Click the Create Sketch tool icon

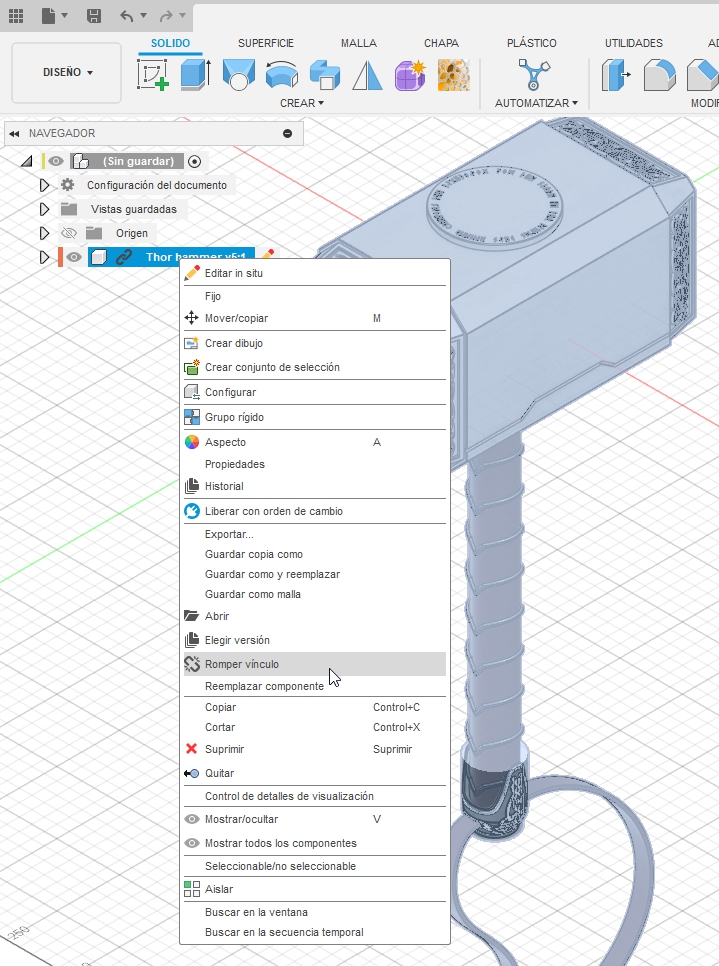point(153,76)
